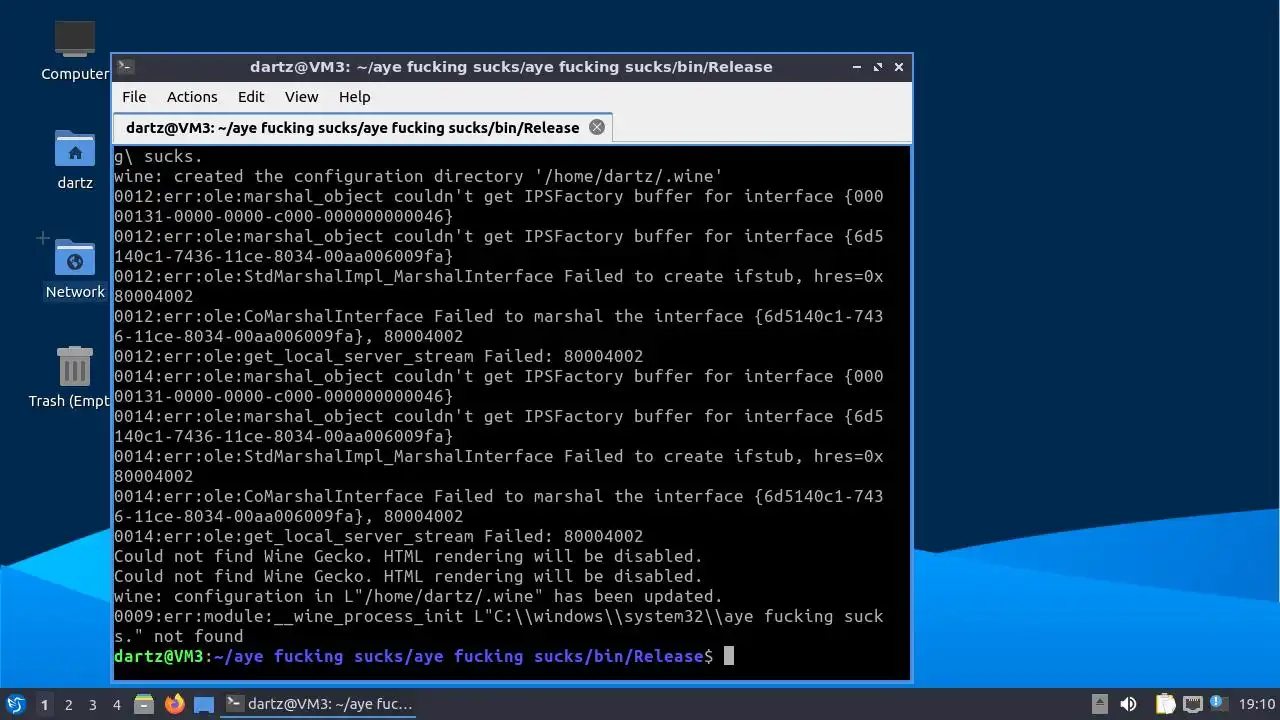
Task: Switch to virtual desktop 2
Action: [x=69, y=704]
